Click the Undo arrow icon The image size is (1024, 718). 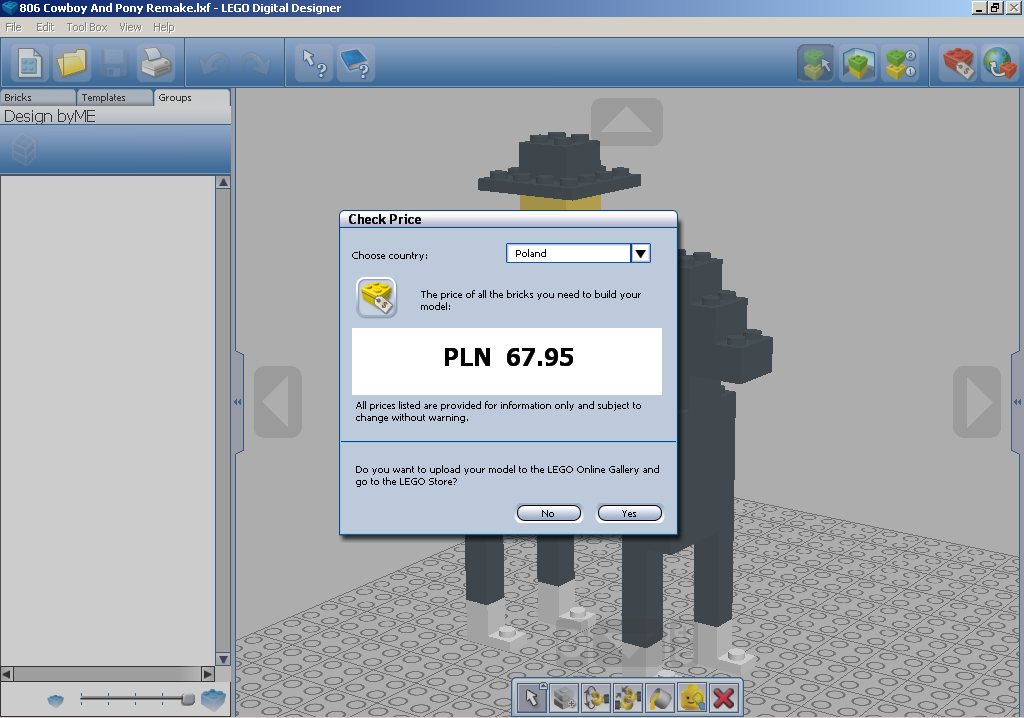214,63
